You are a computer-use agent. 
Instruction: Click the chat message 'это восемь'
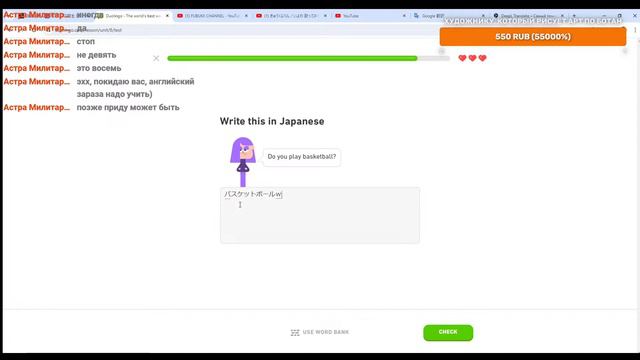coord(99,68)
